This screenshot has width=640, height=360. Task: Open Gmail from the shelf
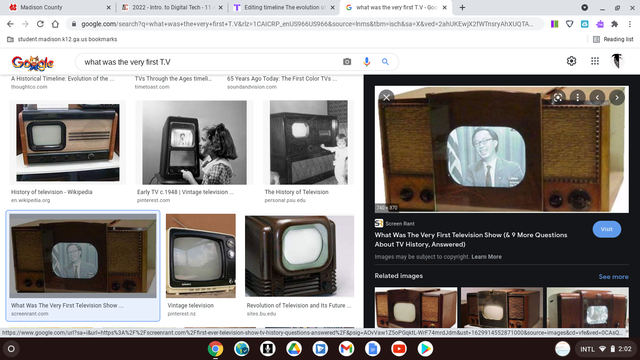[x=346, y=349]
